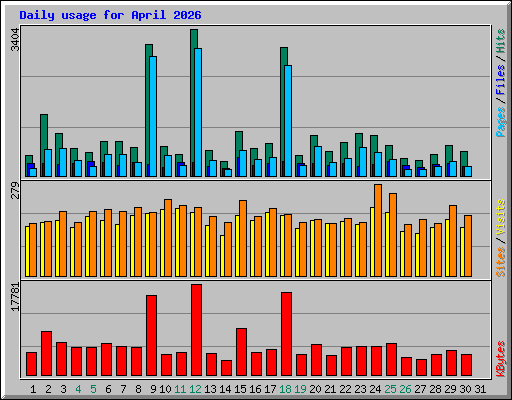Click the orange Visits bar for day 29

453,241
